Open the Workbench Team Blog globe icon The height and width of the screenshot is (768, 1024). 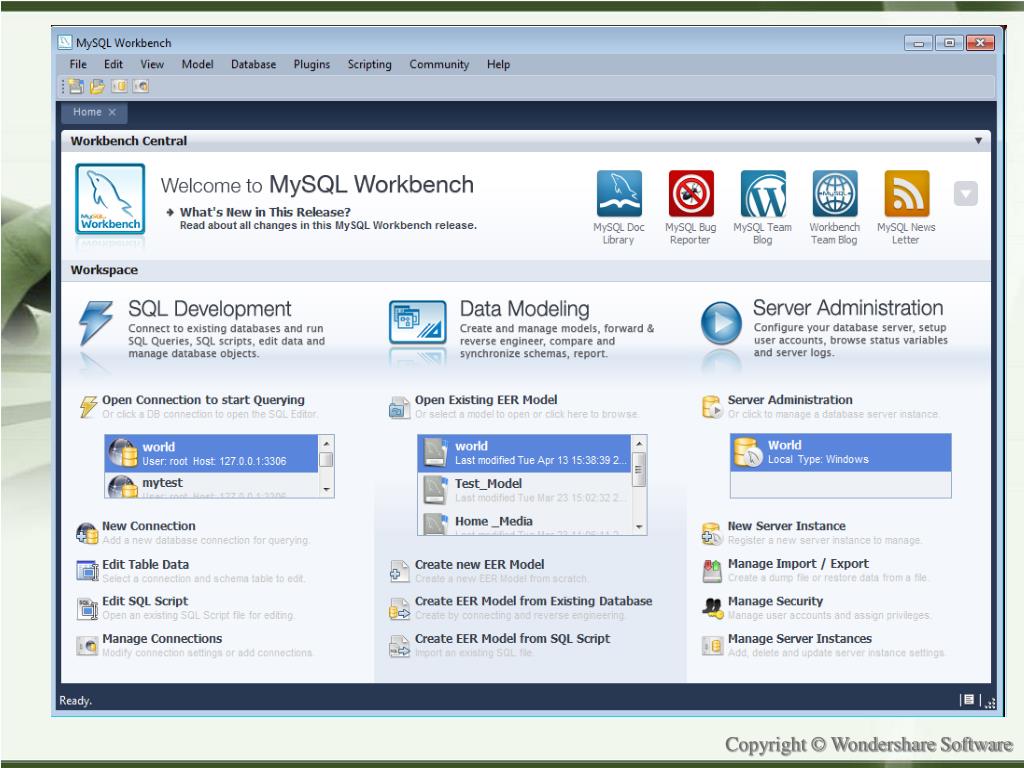pyautogui.click(x=835, y=193)
